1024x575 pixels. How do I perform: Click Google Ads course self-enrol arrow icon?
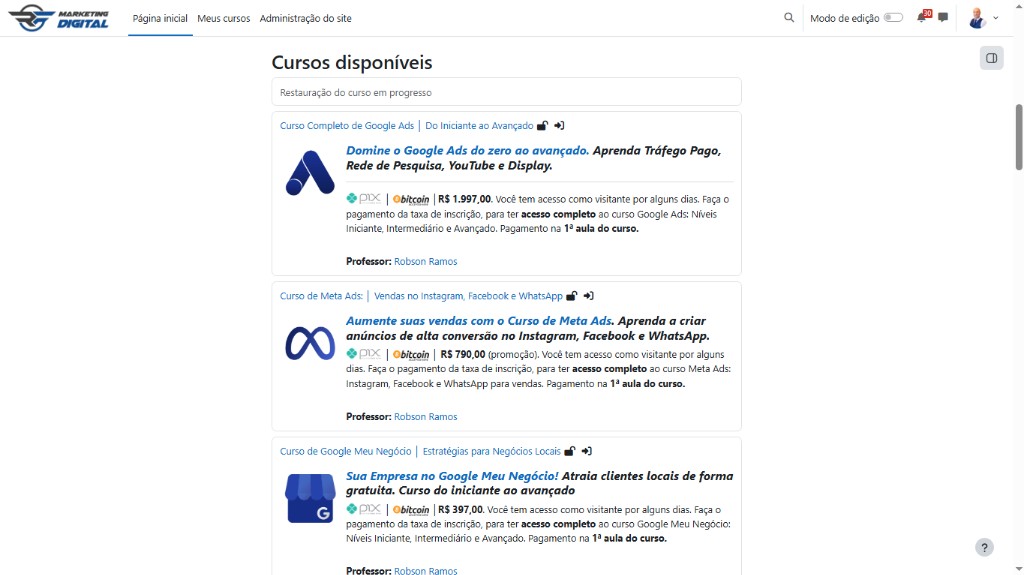pos(559,125)
